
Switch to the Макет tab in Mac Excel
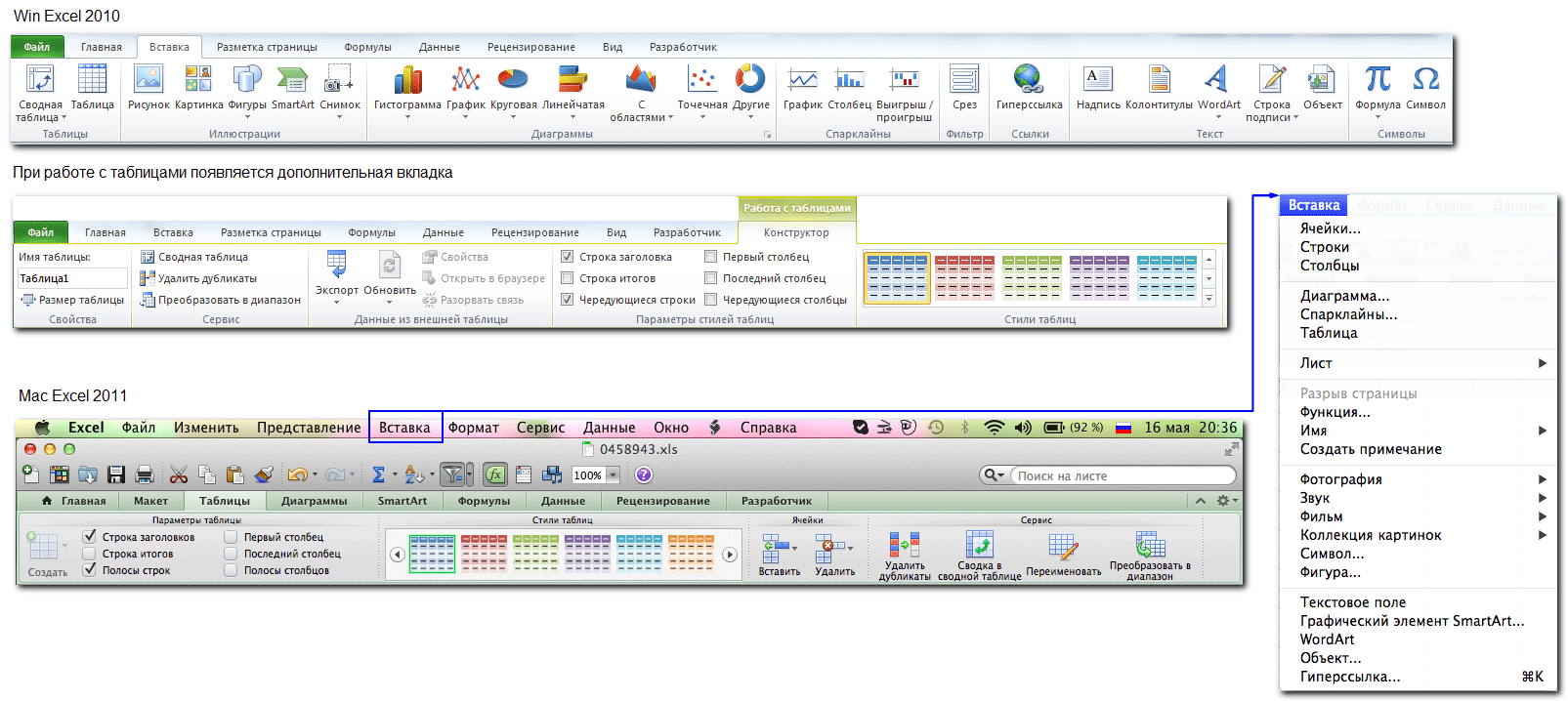pos(150,501)
